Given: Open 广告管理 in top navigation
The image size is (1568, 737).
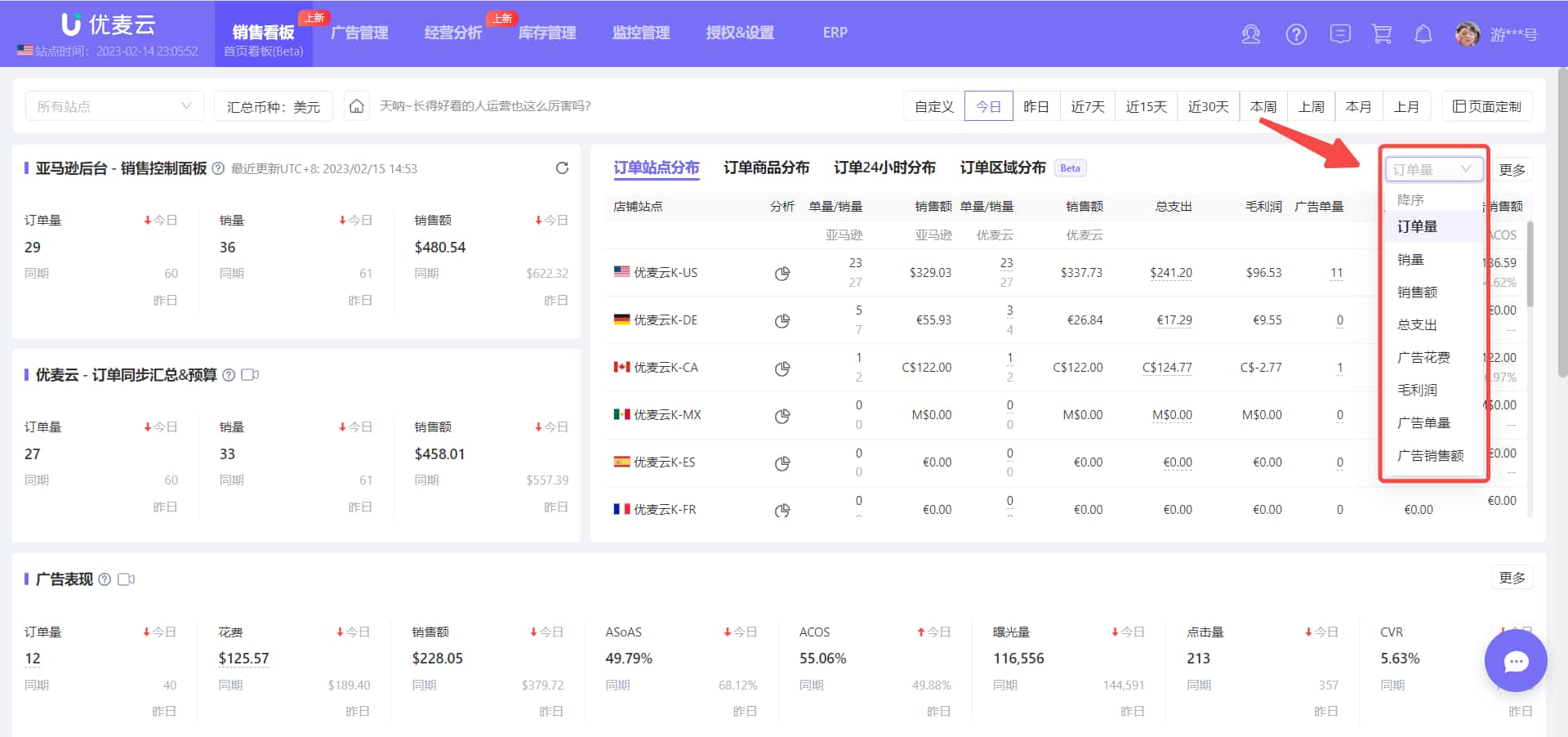Looking at the screenshot, I should [x=359, y=33].
